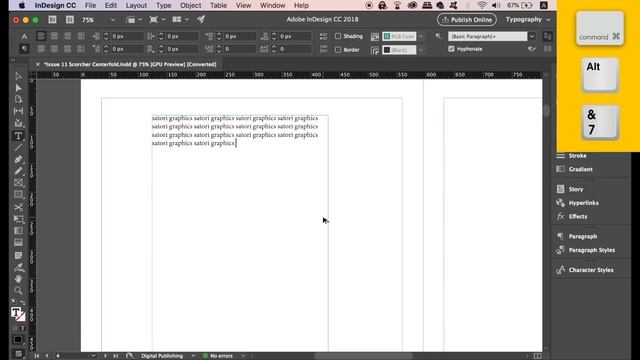Enable the Border checkbox
The image size is (640, 360).
click(338, 50)
